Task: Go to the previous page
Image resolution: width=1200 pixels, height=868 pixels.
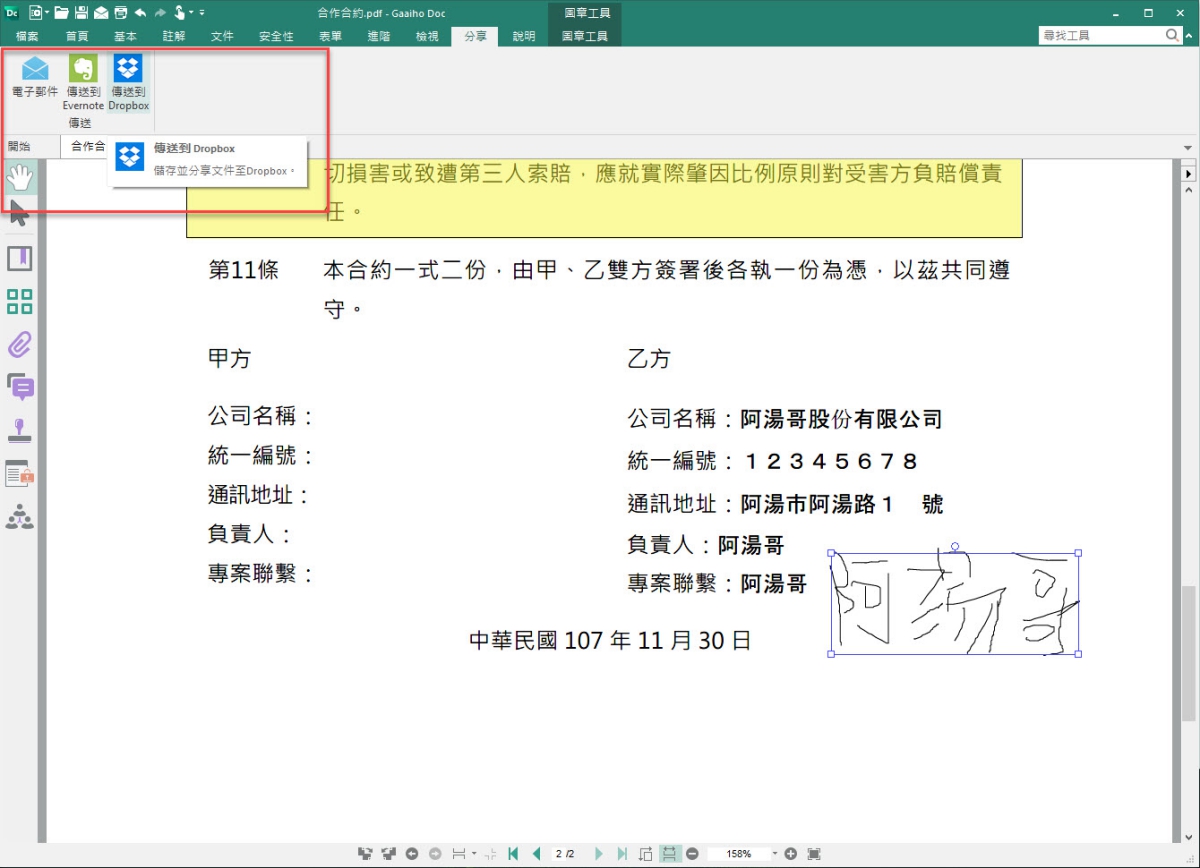Action: pos(537,854)
